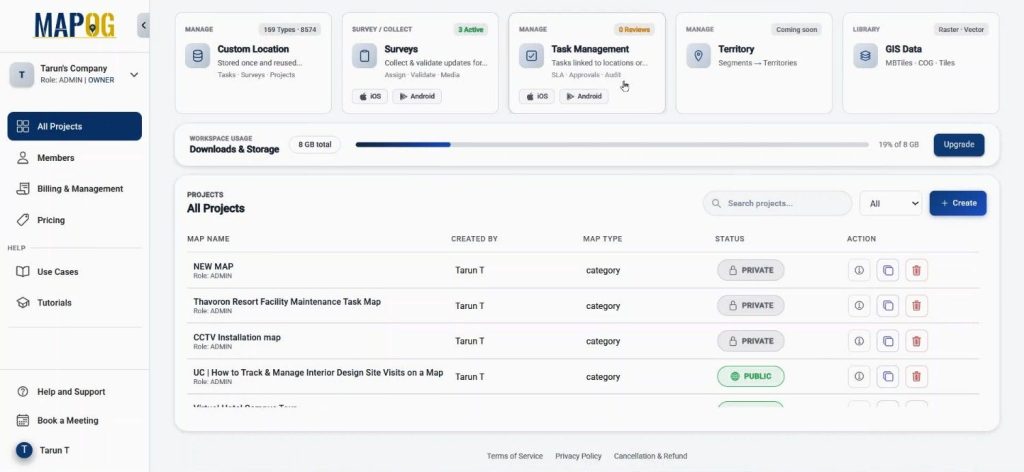Click the 8 GB total badge
1024x472 pixels.
point(315,144)
